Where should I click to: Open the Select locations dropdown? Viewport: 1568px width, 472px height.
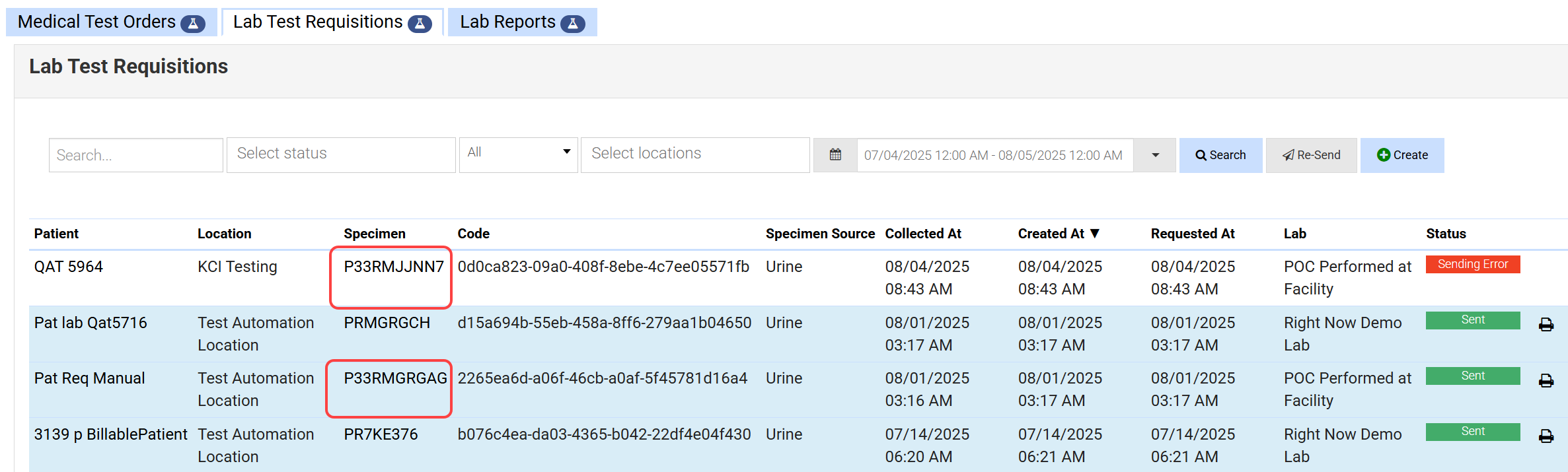(x=694, y=154)
